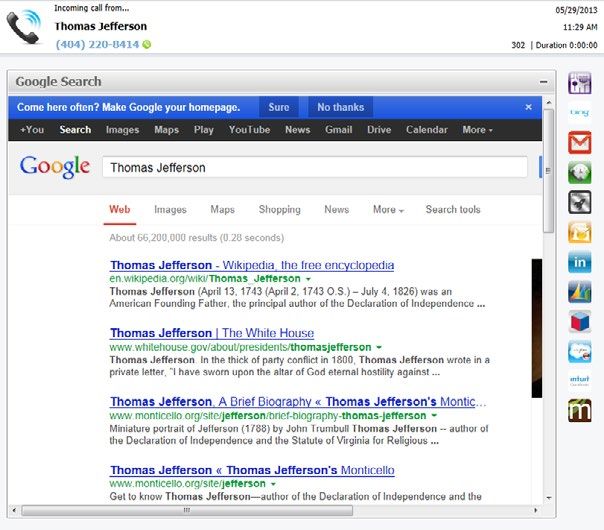Expand dropdown arrow next to monticello.org/site/jefferson URL
This screenshot has height=530, width=604.
click(x=273, y=484)
